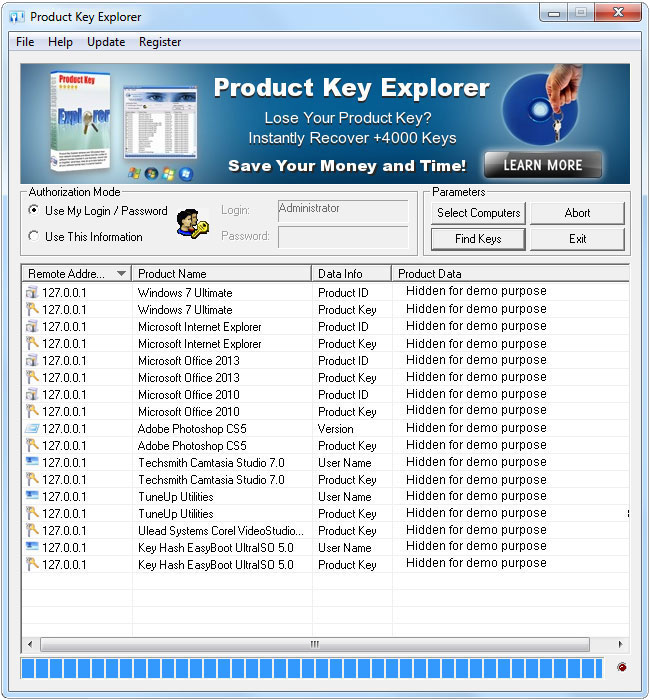Click the Microsoft Office 2013 Product ID row icon
Image resolution: width=650 pixels, height=700 pixels.
(x=31, y=361)
